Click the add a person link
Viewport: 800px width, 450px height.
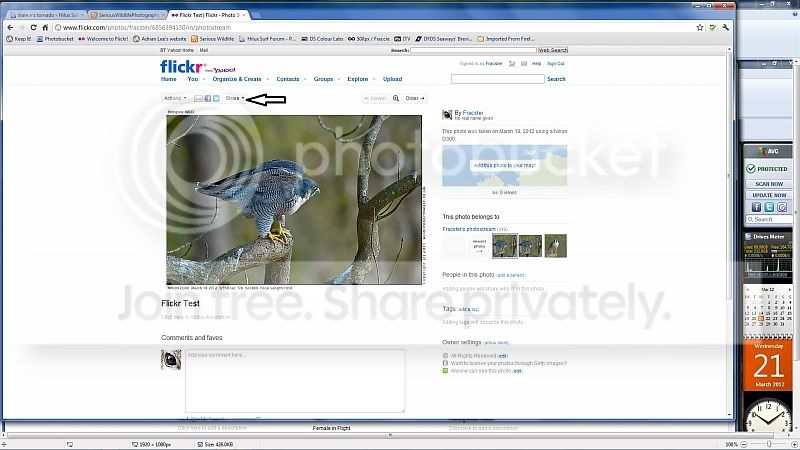tap(511, 276)
